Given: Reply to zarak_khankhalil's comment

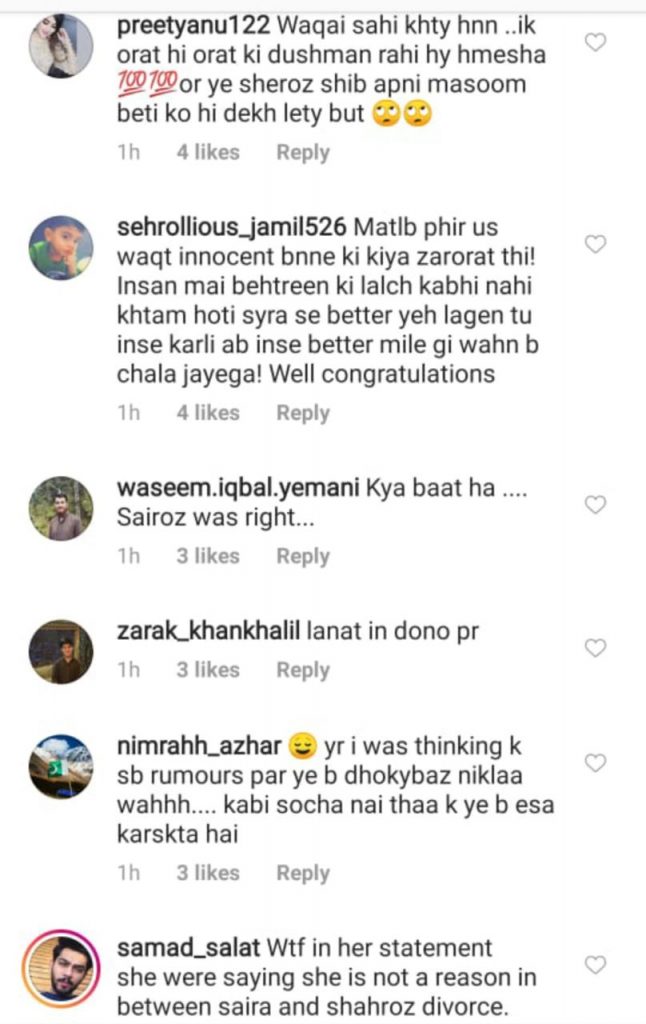Looking at the screenshot, I should (303, 671).
